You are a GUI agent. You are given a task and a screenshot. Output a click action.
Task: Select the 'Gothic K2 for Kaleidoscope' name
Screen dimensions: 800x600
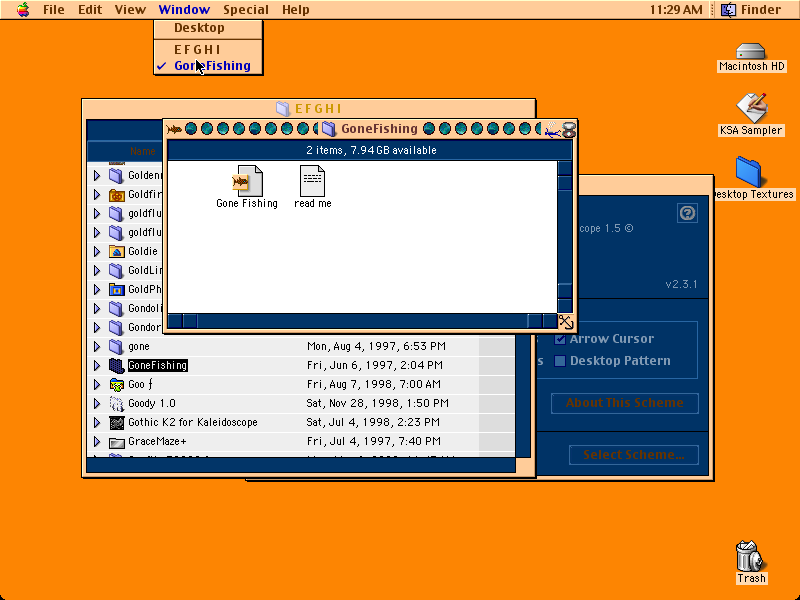[192, 422]
